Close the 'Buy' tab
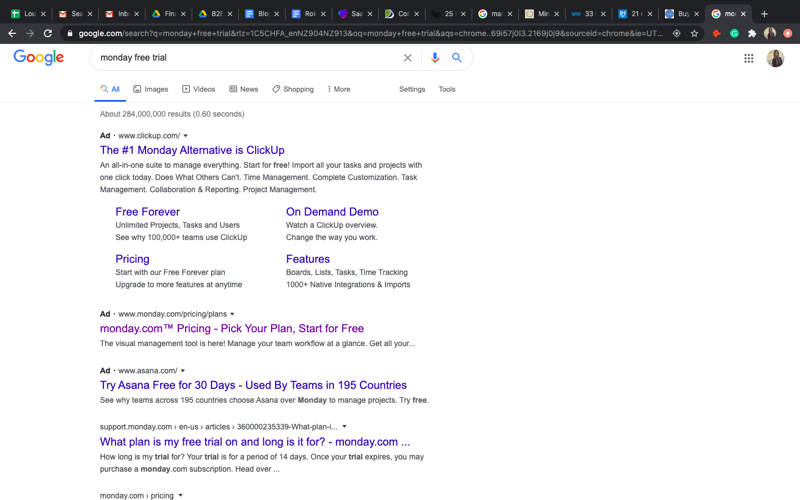 [x=696, y=14]
